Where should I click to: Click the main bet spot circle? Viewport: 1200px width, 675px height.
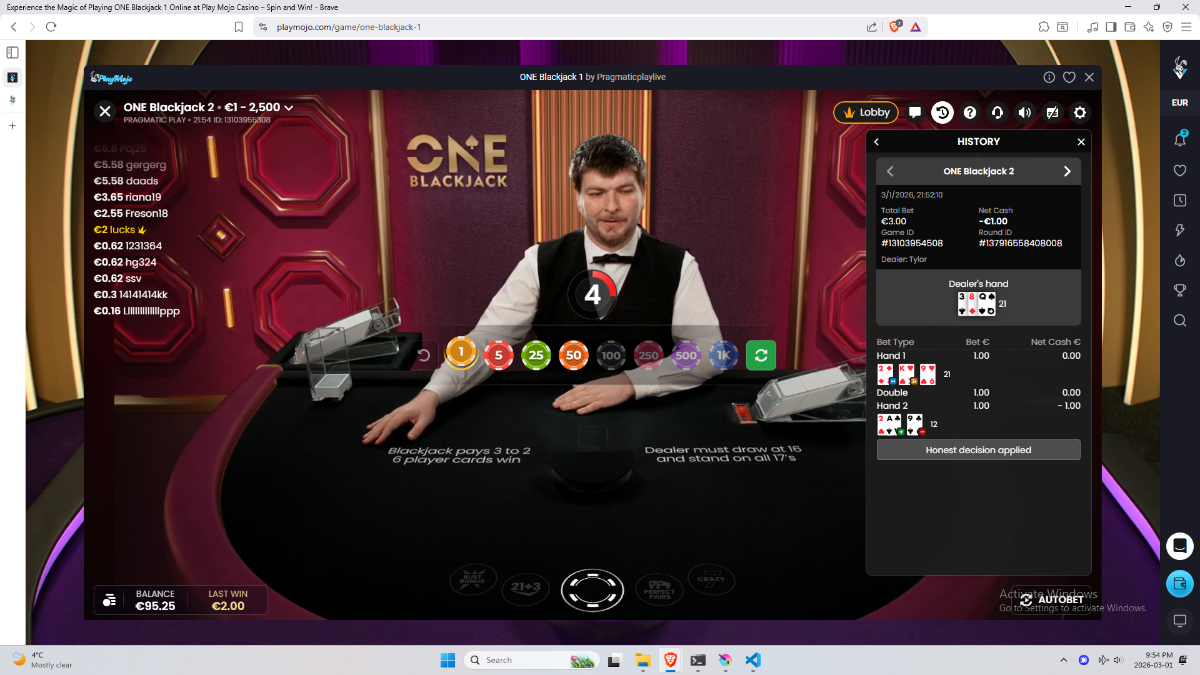[592, 590]
